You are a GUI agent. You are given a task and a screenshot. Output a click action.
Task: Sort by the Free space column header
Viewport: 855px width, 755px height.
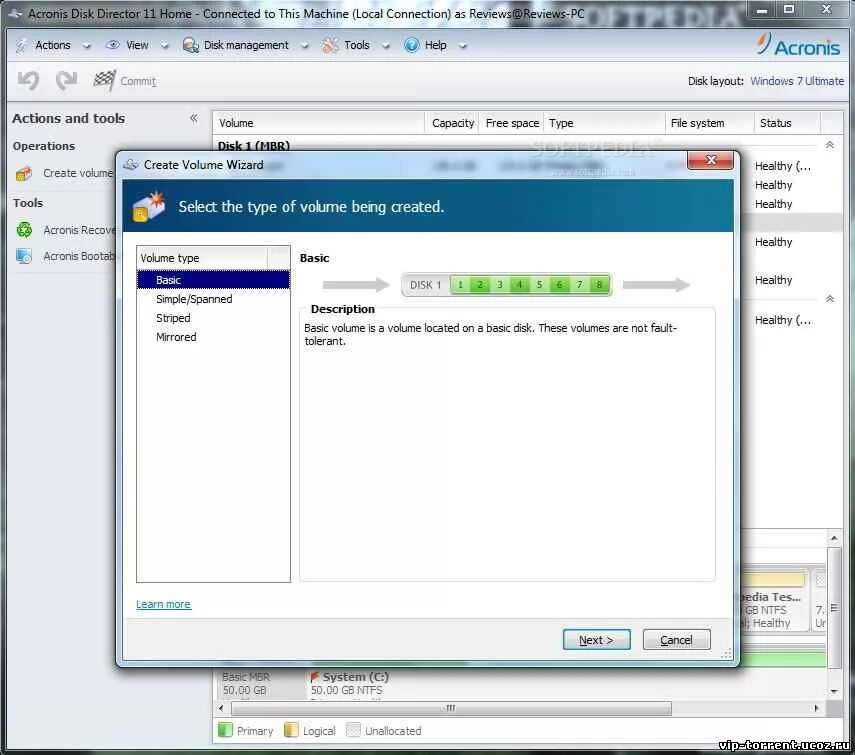click(x=511, y=123)
